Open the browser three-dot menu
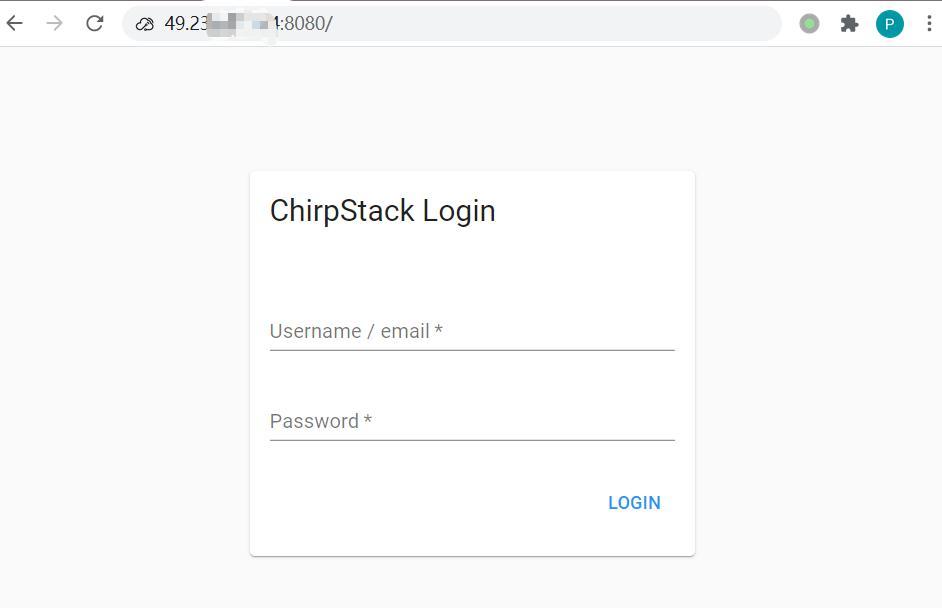Viewport: 942px width, 608px height. coord(931,23)
